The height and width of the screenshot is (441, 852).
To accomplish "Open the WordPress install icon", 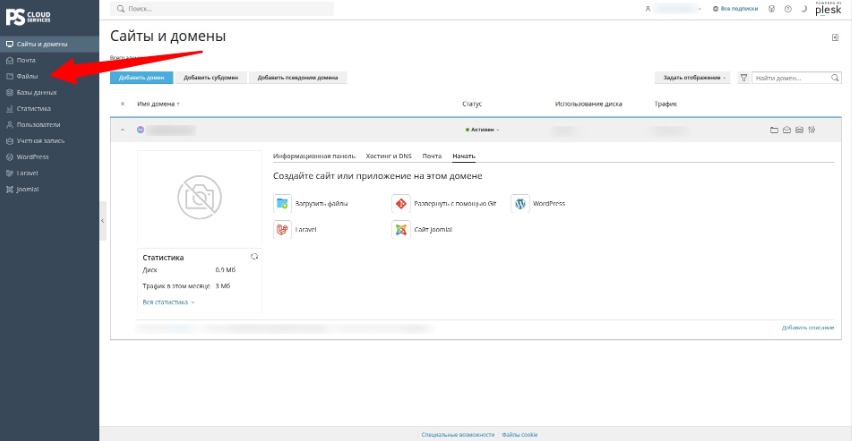I will point(520,204).
